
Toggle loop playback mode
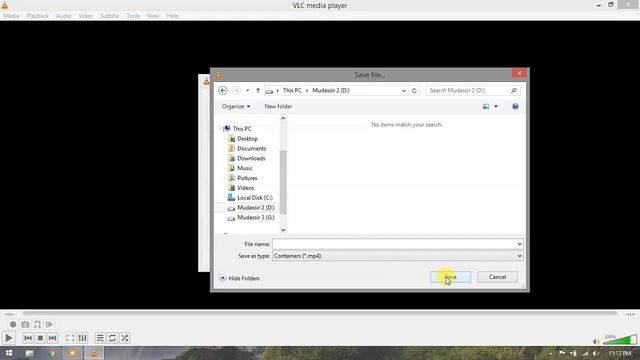click(x=112, y=338)
